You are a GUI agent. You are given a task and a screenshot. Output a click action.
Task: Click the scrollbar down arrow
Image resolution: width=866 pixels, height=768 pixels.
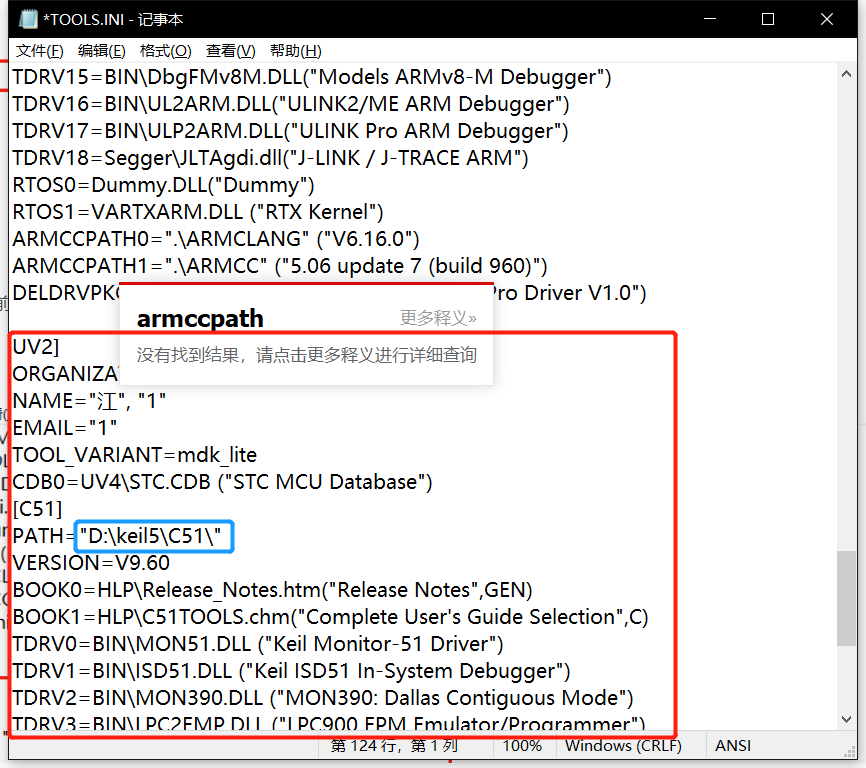pyautogui.click(x=844, y=718)
